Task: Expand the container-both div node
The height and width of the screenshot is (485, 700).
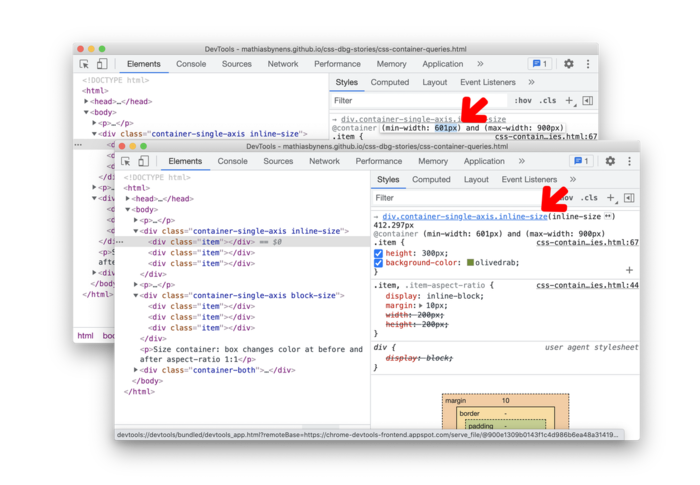Action: (x=137, y=370)
